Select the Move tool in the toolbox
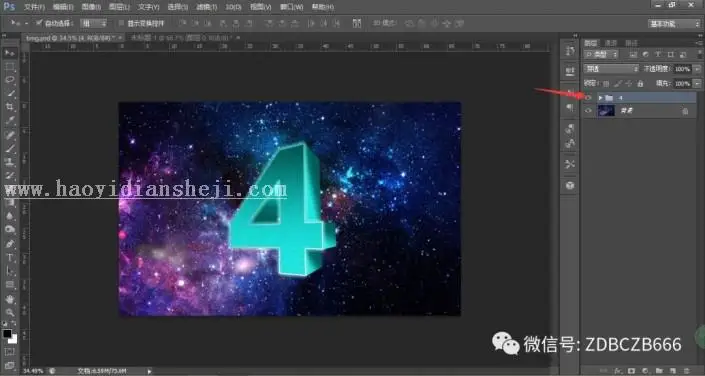The height and width of the screenshot is (376, 705). coord(10,53)
